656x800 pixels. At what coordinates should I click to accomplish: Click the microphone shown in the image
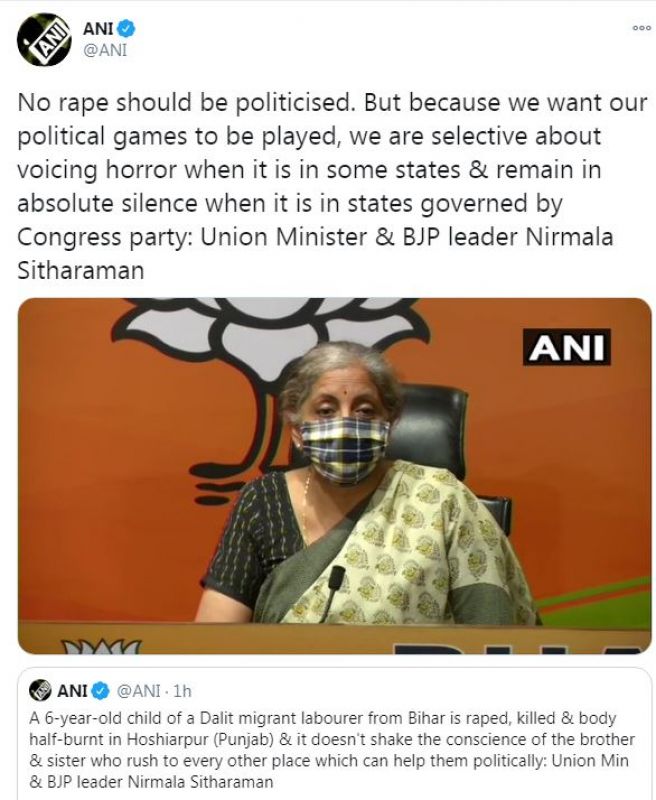pos(334,592)
